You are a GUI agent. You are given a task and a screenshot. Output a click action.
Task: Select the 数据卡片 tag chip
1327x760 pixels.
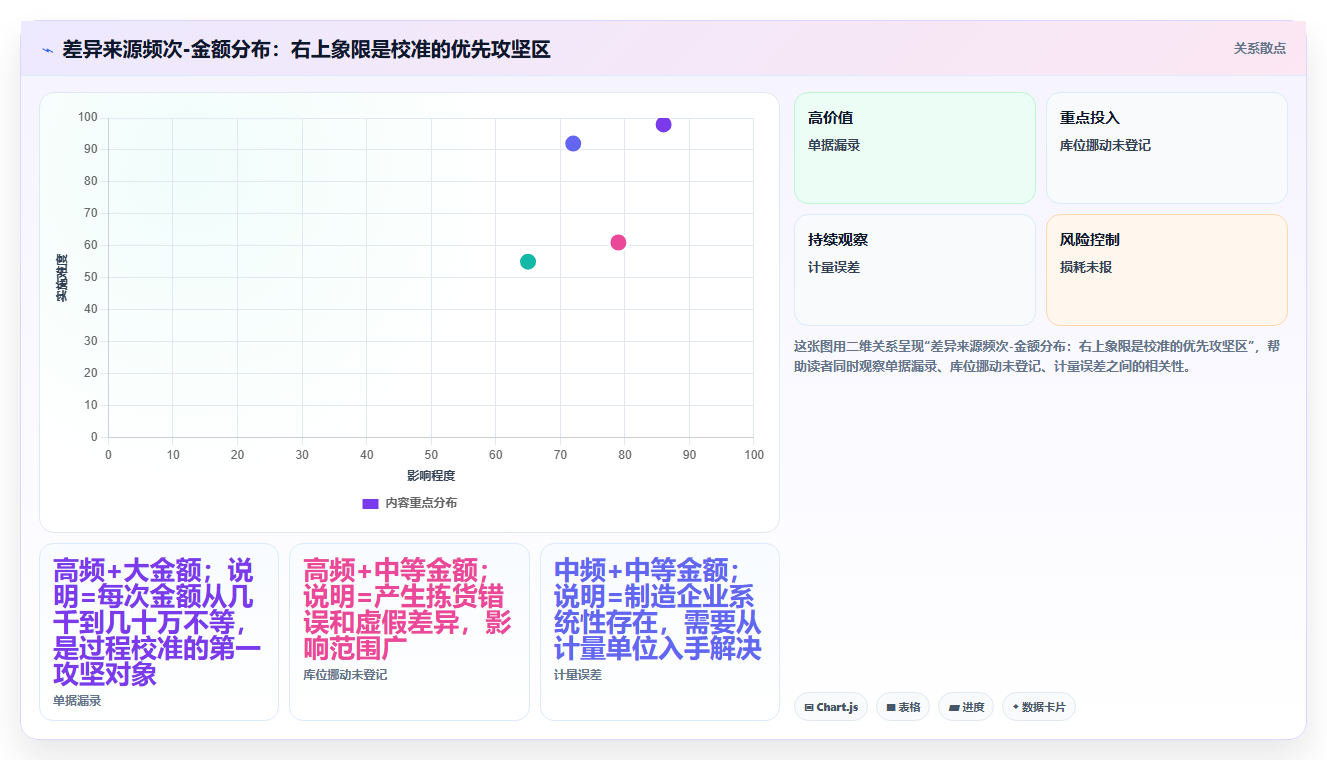pos(1039,707)
